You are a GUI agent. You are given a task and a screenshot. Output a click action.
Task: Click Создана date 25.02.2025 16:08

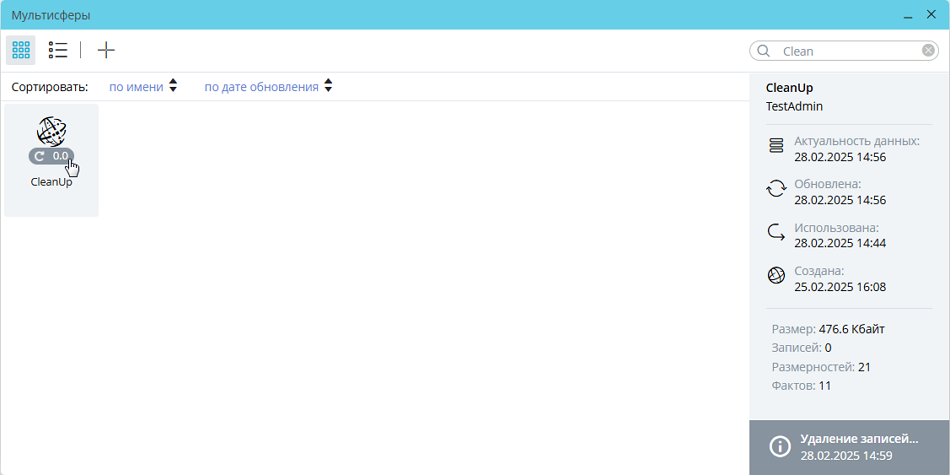coord(840,287)
